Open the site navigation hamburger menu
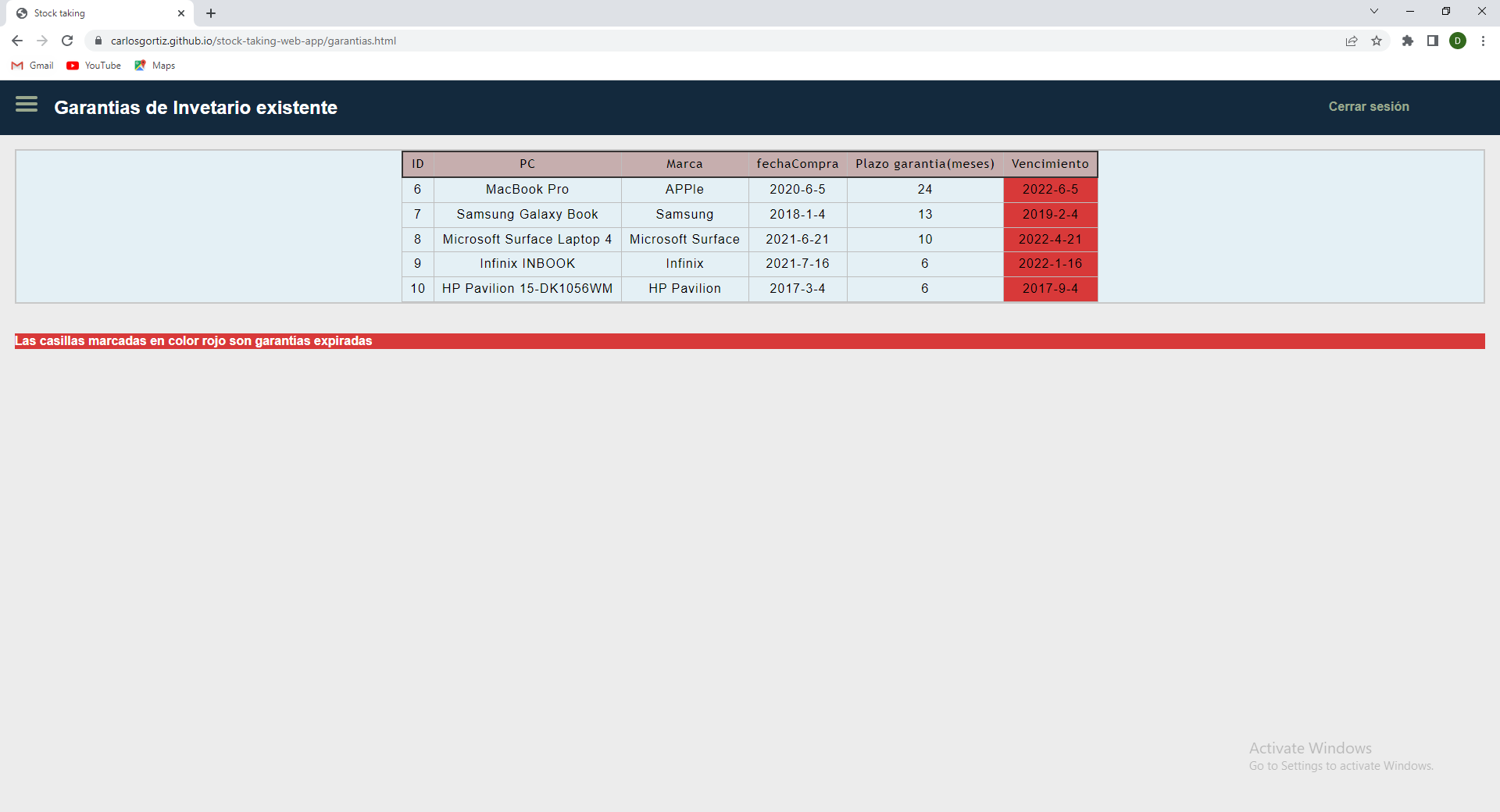Screen dimensions: 1500x812 (x=27, y=104)
